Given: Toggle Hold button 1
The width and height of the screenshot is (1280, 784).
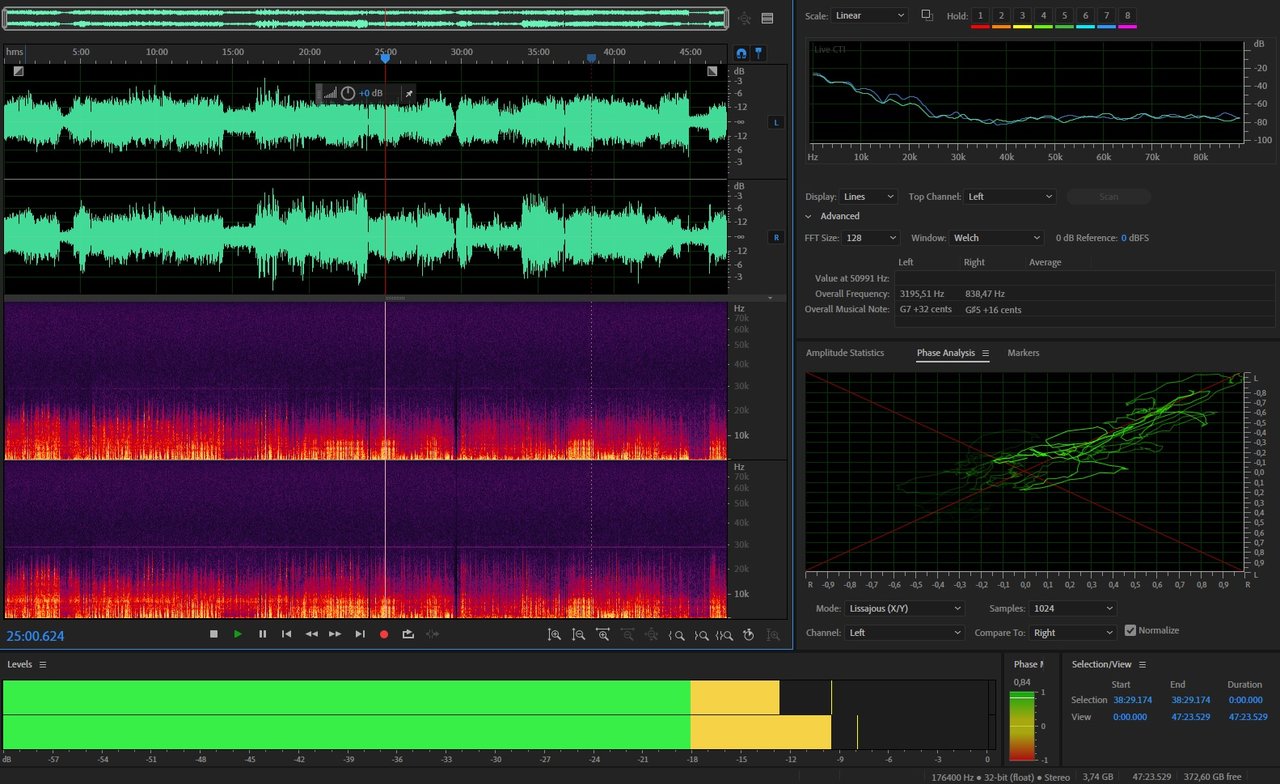Looking at the screenshot, I should [x=980, y=15].
